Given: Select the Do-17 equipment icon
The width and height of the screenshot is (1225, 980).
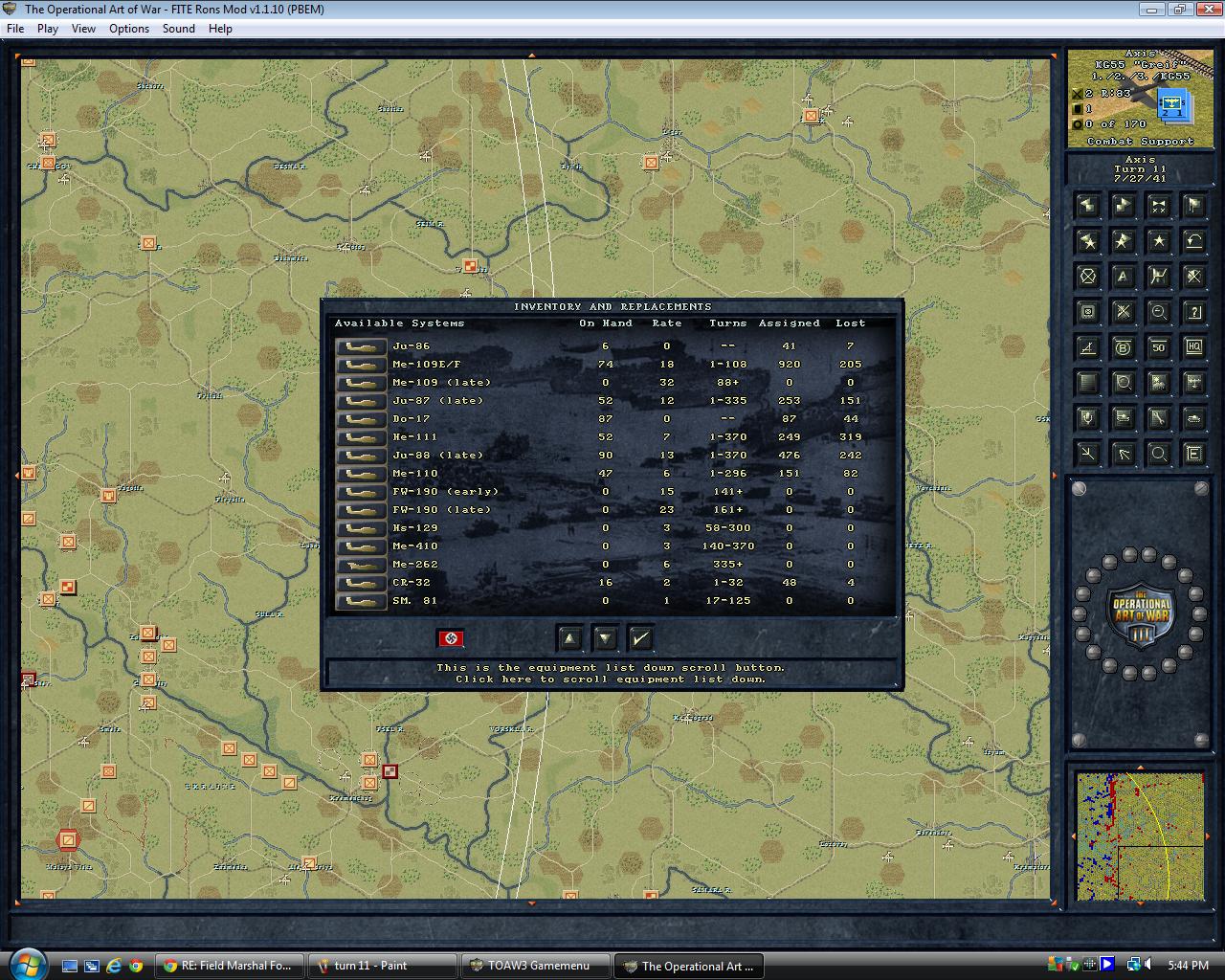Looking at the screenshot, I should [x=361, y=419].
